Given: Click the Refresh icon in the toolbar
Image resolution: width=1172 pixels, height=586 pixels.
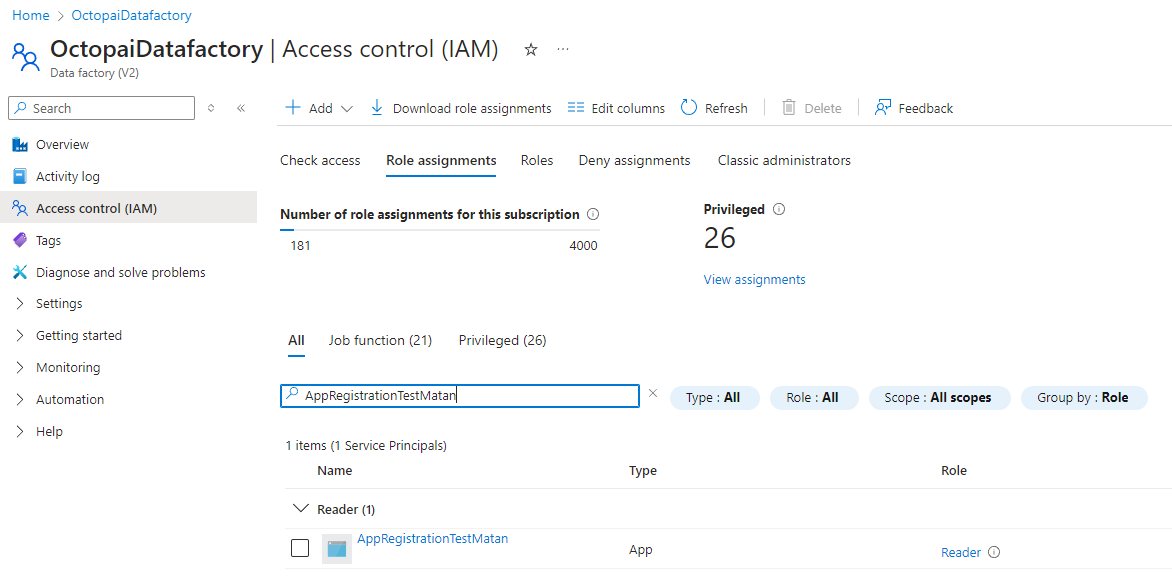Looking at the screenshot, I should (689, 108).
